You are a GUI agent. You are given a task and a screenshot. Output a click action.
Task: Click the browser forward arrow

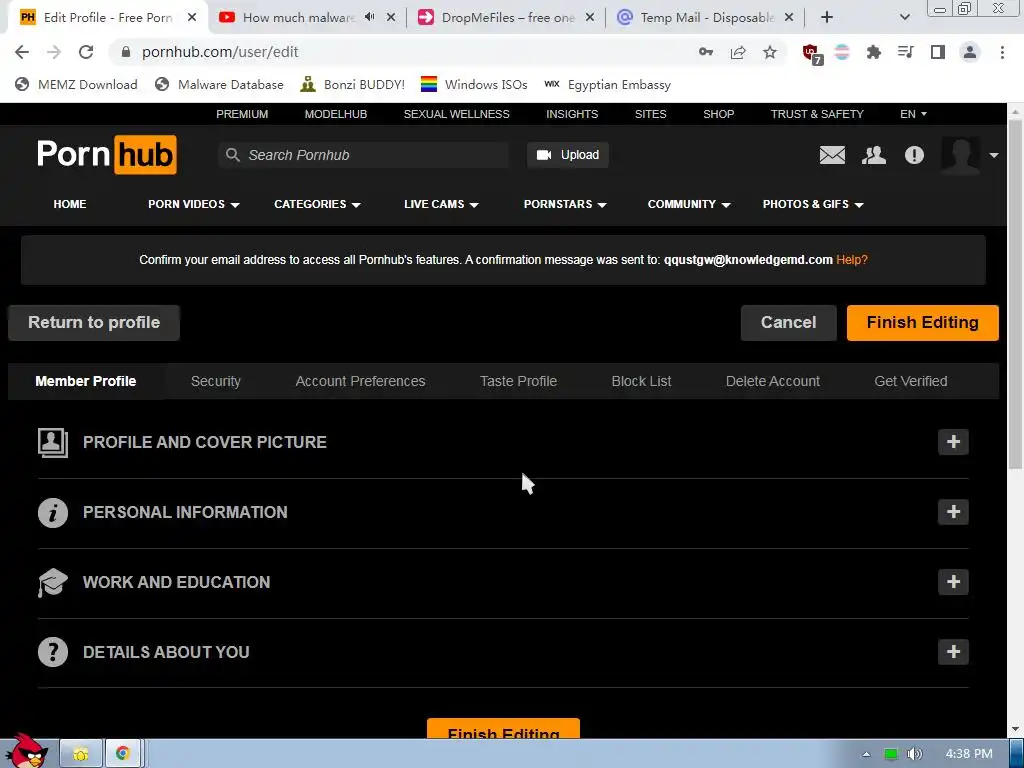click(x=54, y=52)
